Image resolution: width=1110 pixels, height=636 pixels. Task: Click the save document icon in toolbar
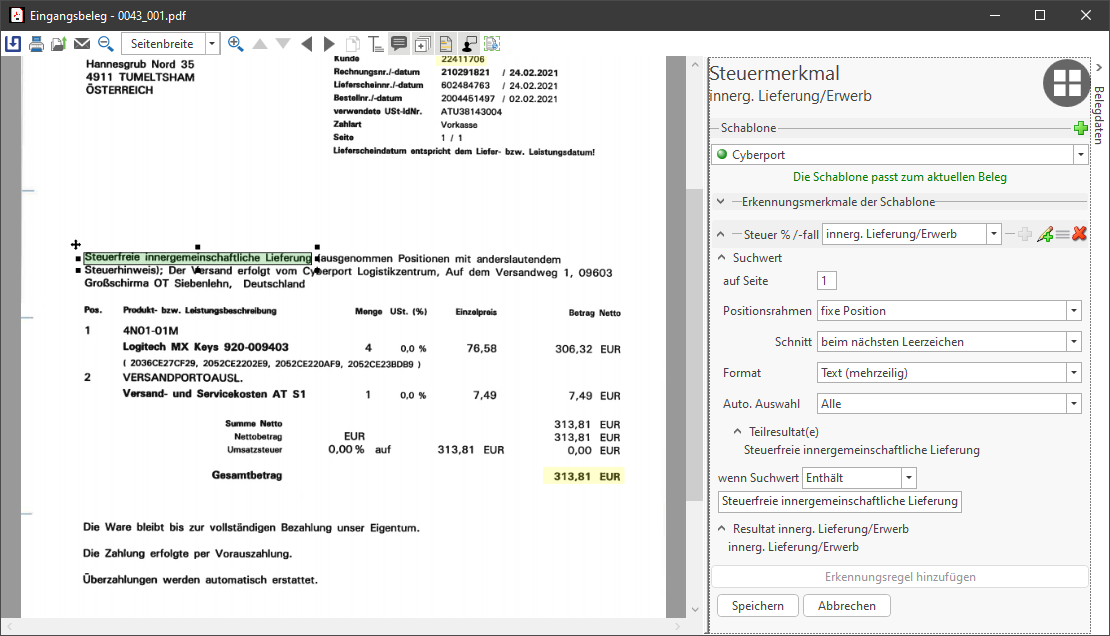tap(13, 44)
